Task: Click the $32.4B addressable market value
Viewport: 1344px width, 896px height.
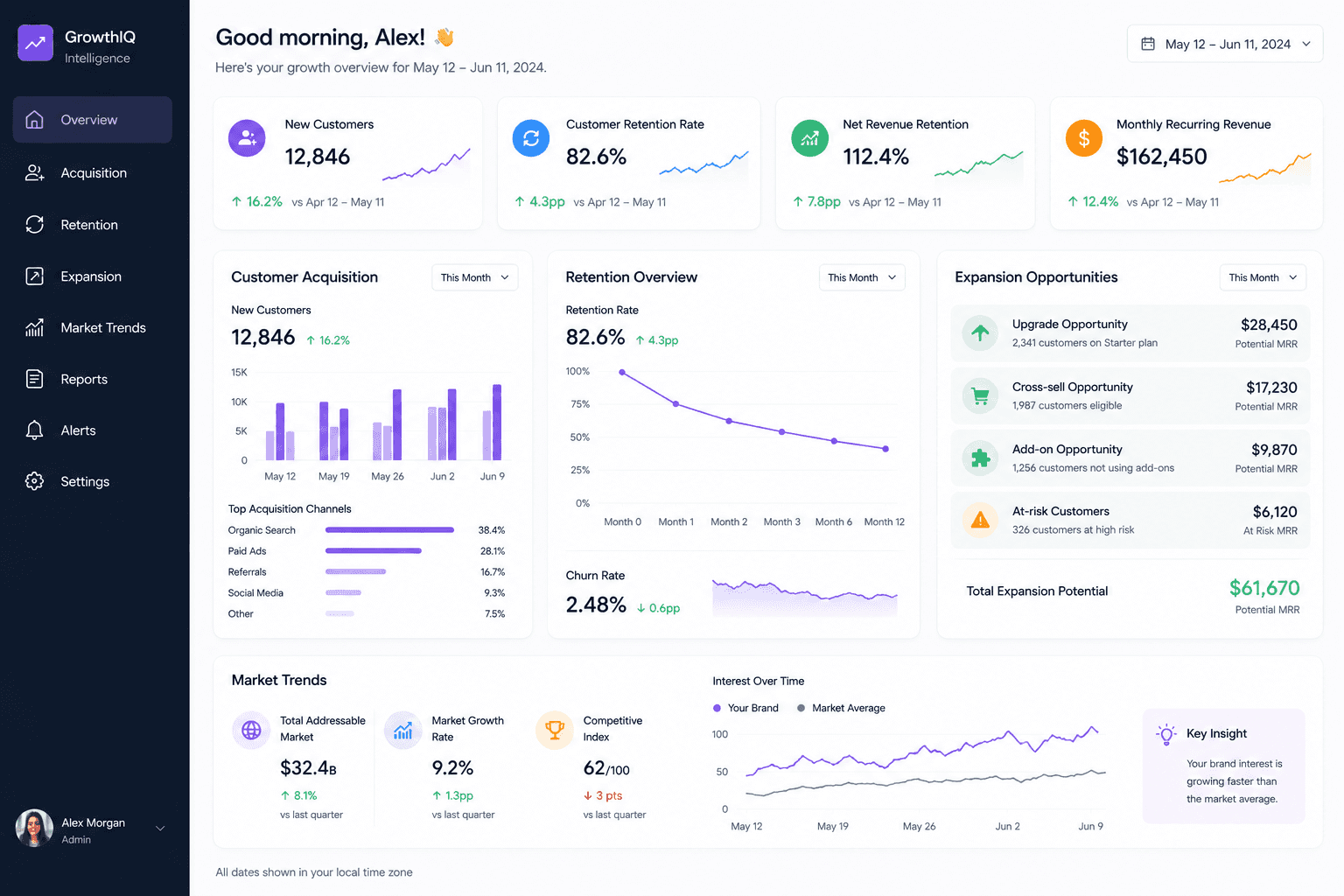Action: [x=308, y=768]
